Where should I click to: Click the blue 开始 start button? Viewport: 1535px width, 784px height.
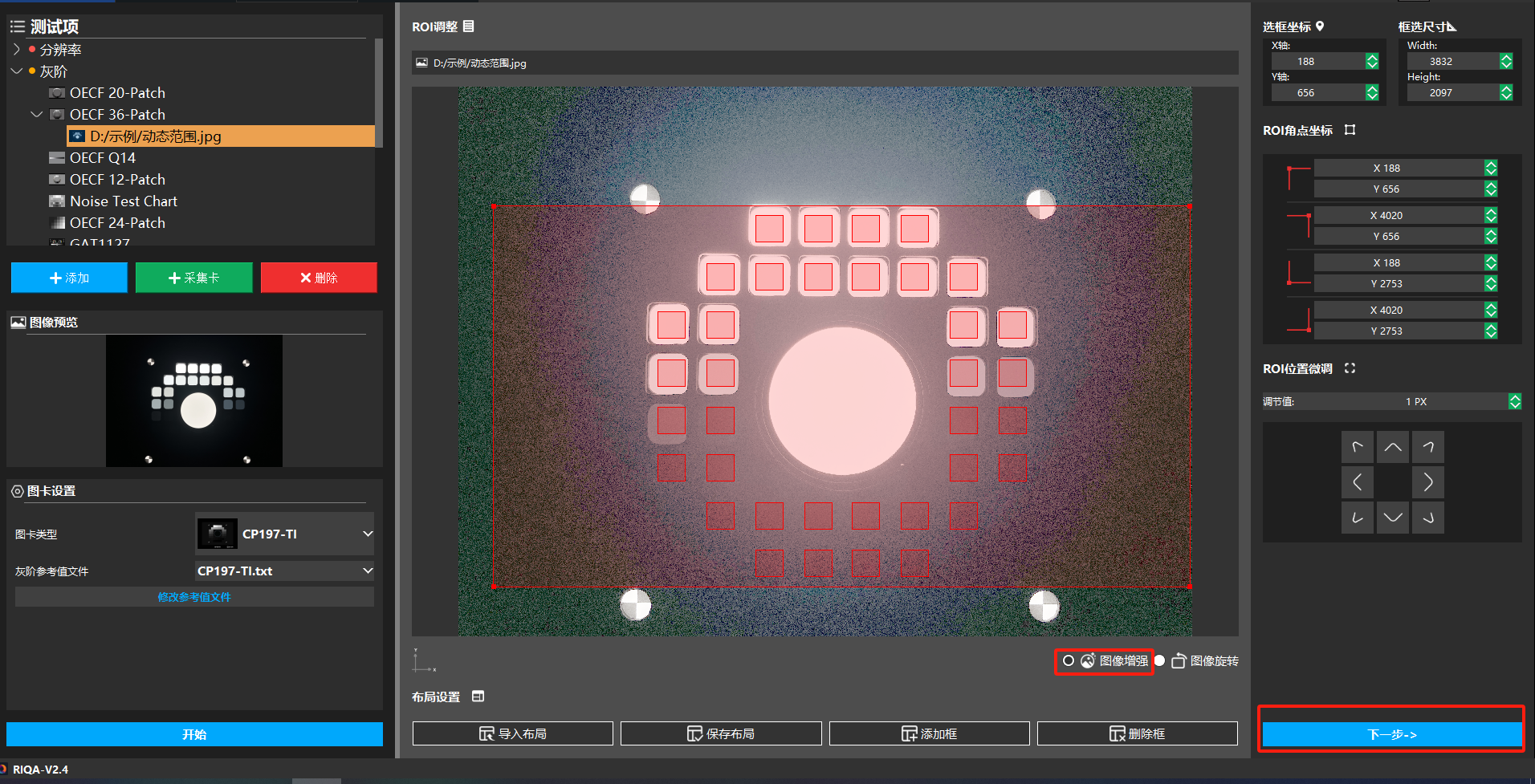pos(194,734)
